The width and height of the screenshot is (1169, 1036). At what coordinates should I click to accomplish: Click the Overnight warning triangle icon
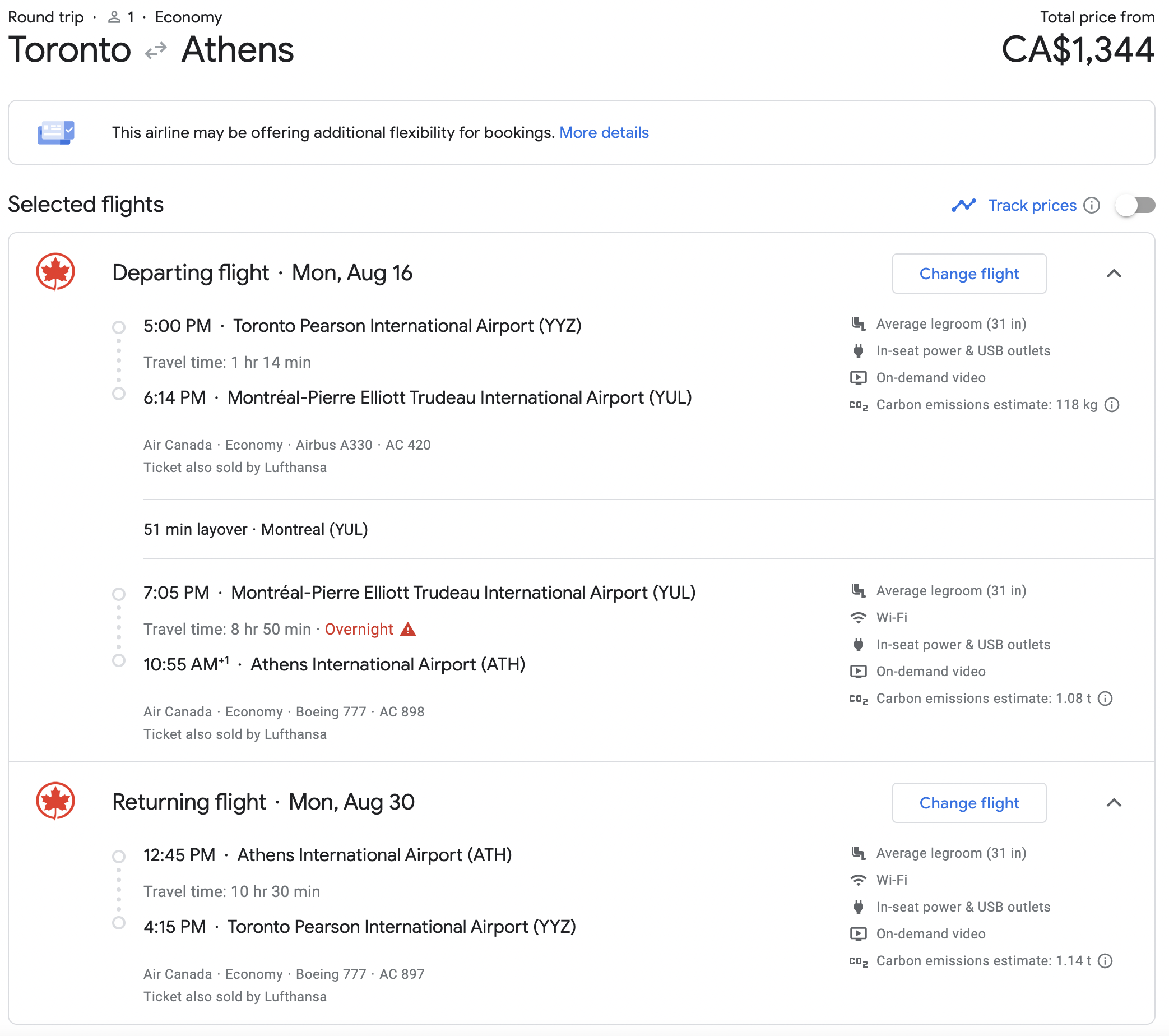(x=408, y=629)
